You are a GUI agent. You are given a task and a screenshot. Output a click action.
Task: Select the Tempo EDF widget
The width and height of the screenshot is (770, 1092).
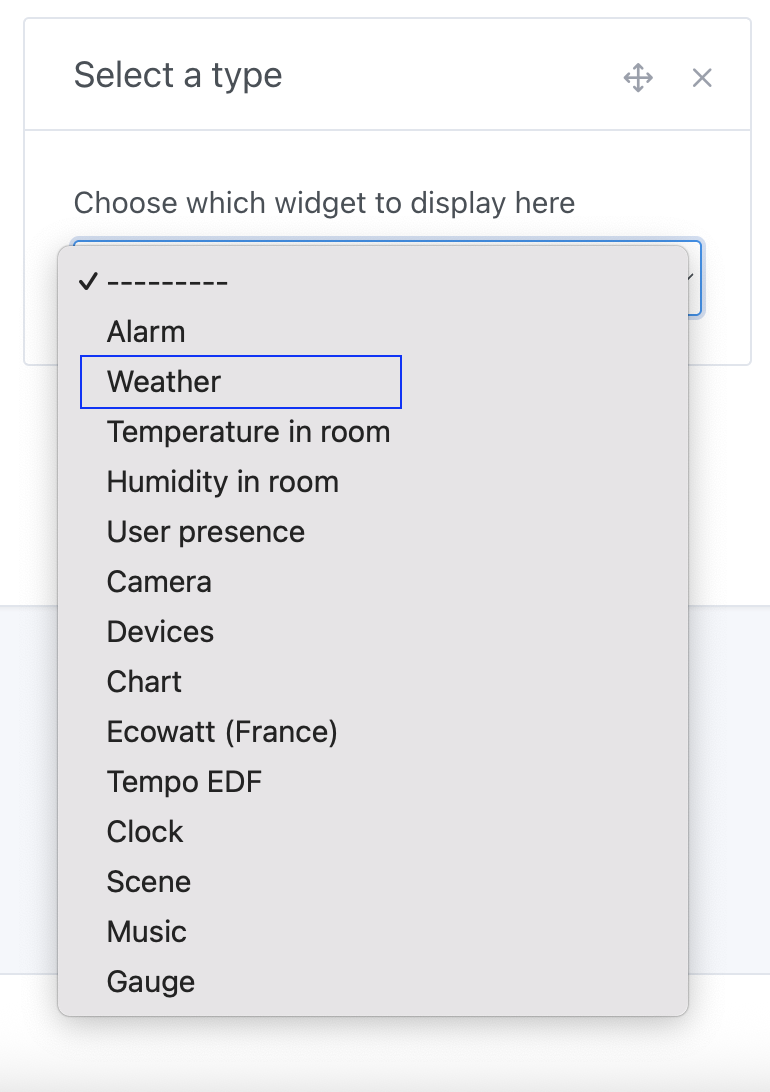tap(184, 781)
